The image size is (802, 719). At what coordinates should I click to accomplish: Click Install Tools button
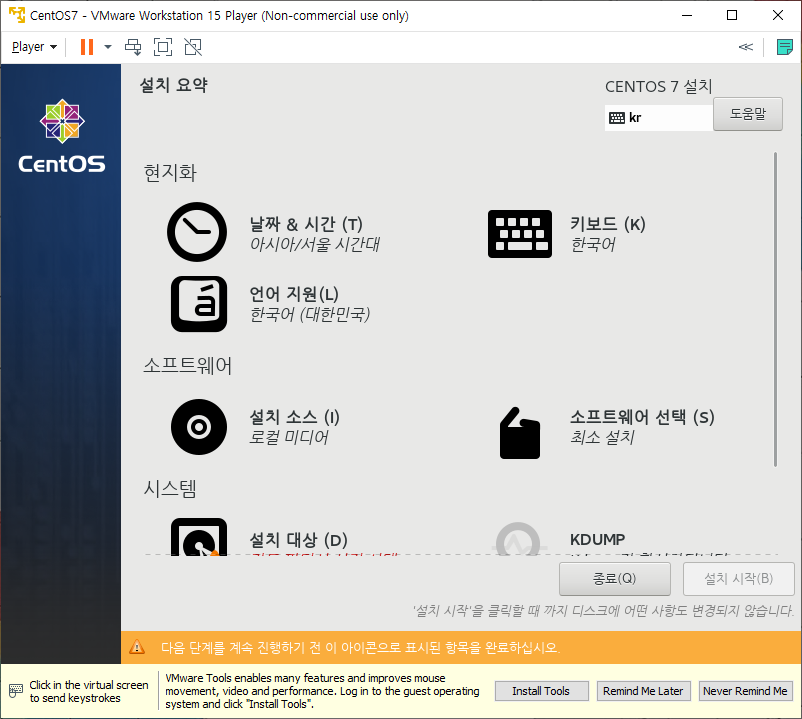pyautogui.click(x=542, y=691)
